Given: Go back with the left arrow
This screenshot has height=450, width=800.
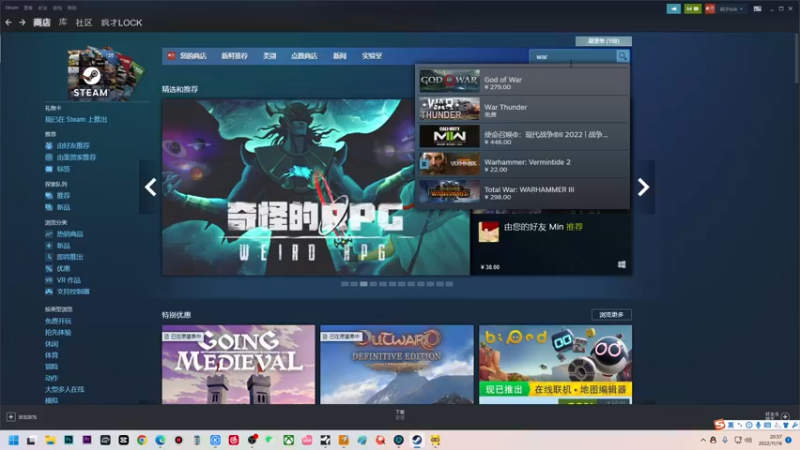Looking at the screenshot, I should tap(8, 22).
